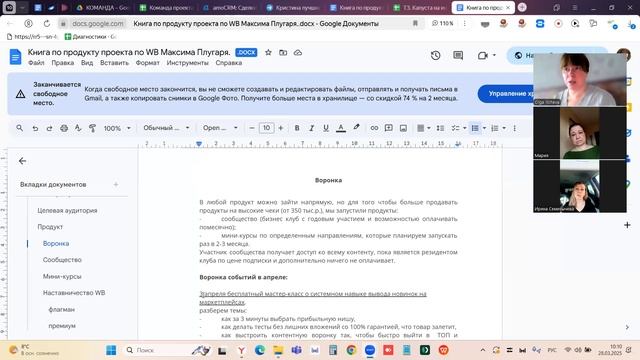Add a comment from the toolbar

click(x=389, y=128)
